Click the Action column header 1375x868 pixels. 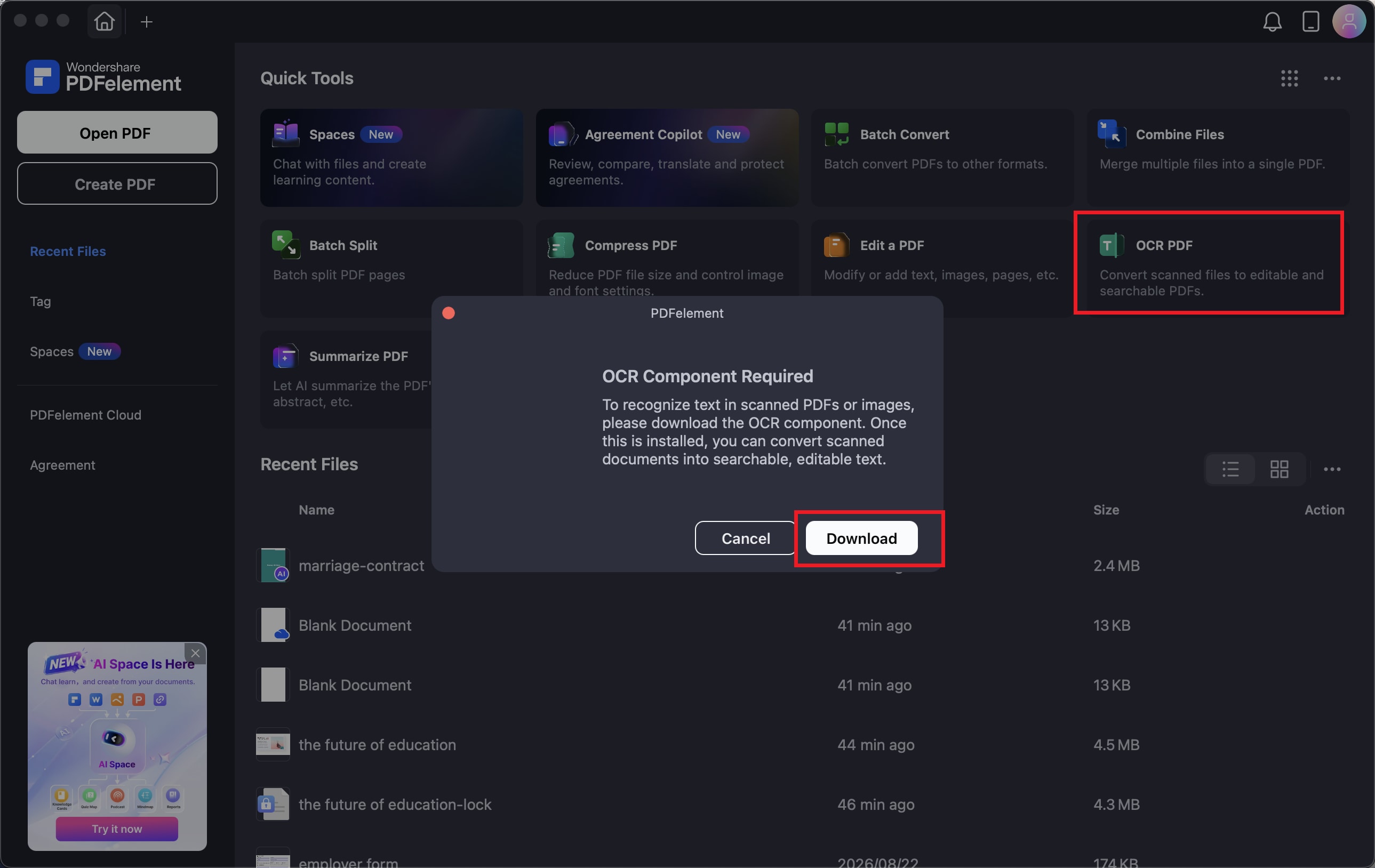point(1324,510)
